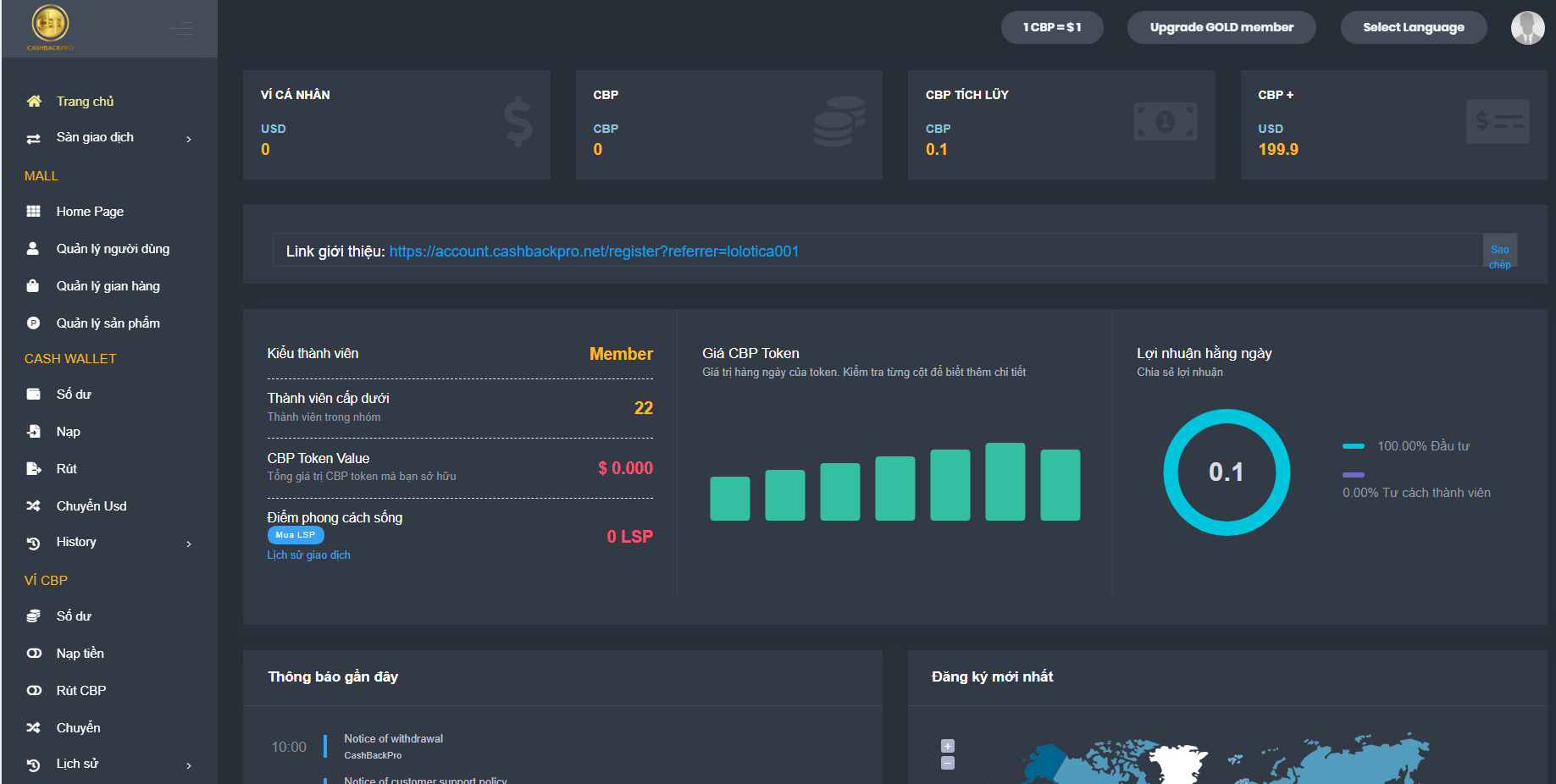
Task: Click the exchange arrows icon for Sàn giao dịch
Action: pos(34,138)
